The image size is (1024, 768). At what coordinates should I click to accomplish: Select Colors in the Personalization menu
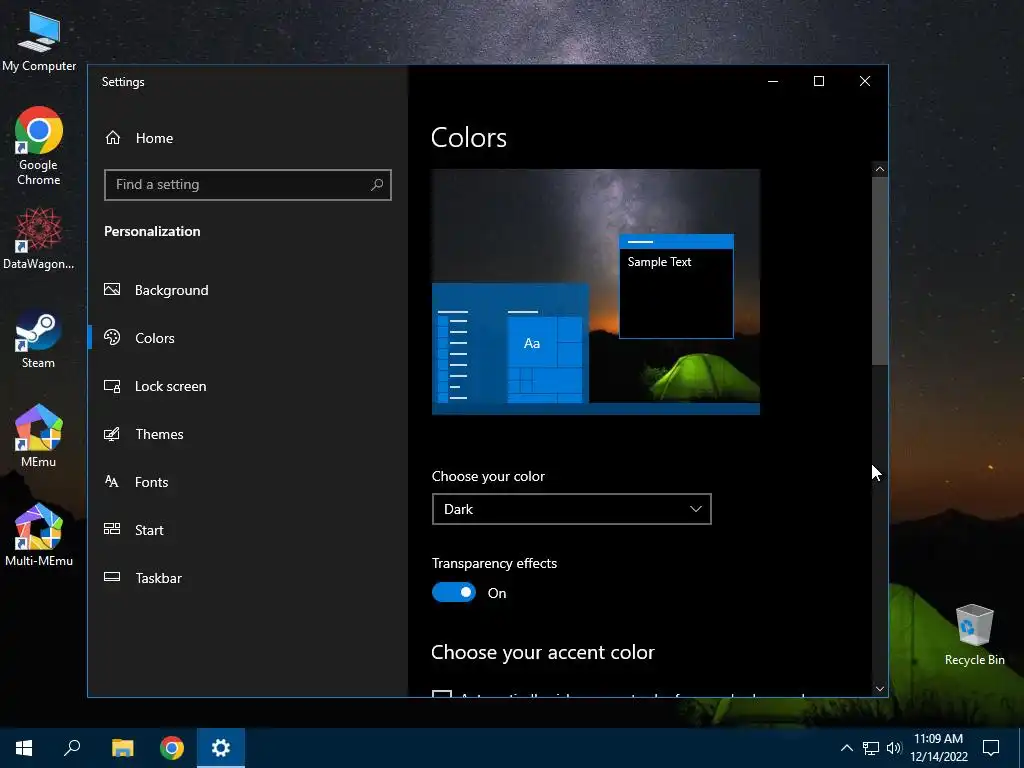tap(155, 338)
